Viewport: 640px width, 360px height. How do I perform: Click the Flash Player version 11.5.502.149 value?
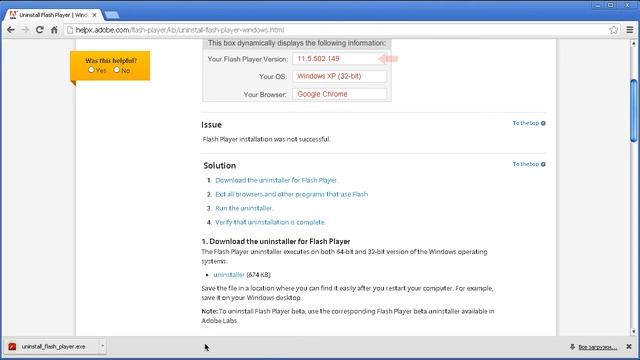point(318,59)
